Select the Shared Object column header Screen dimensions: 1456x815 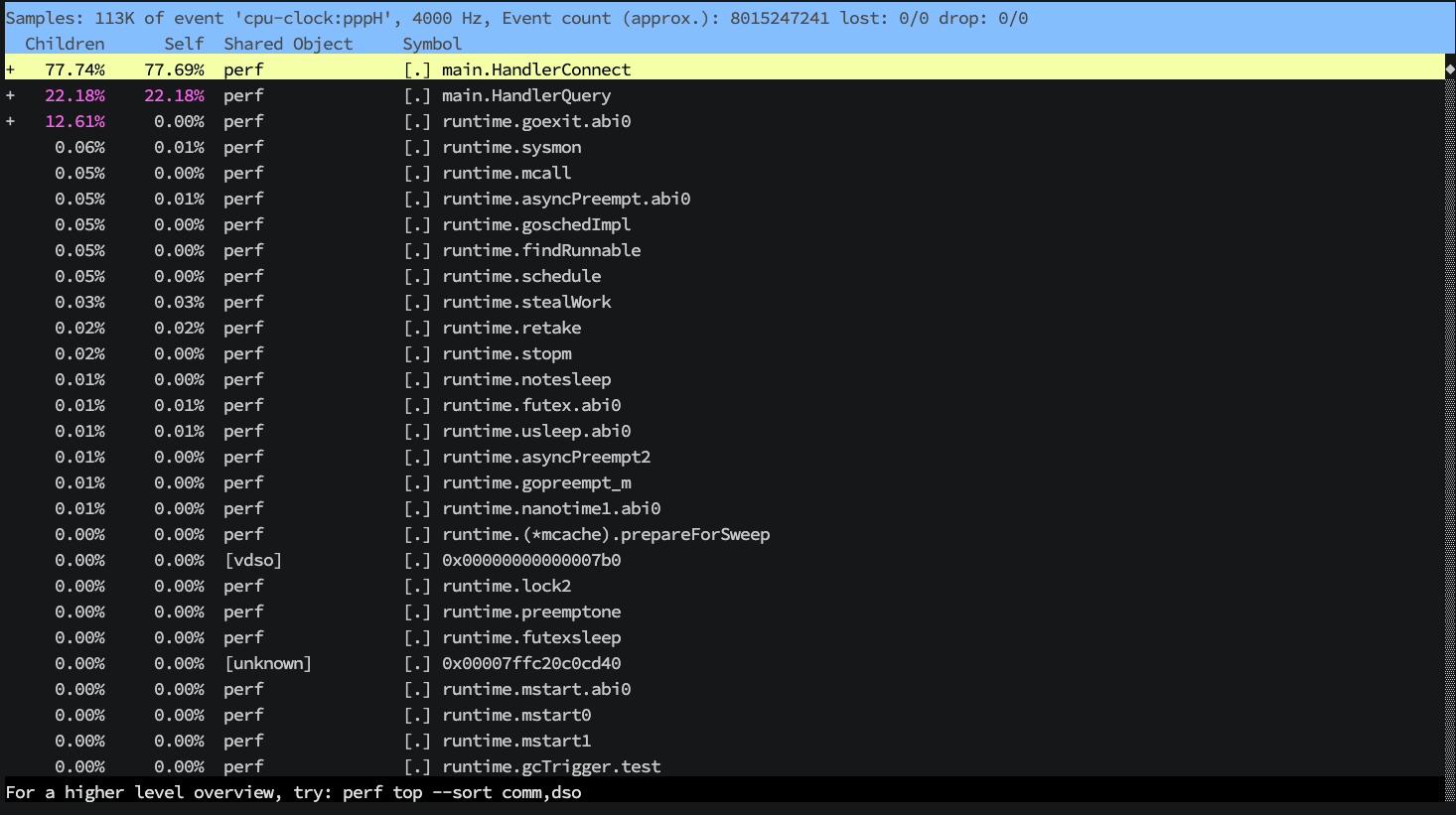(288, 44)
